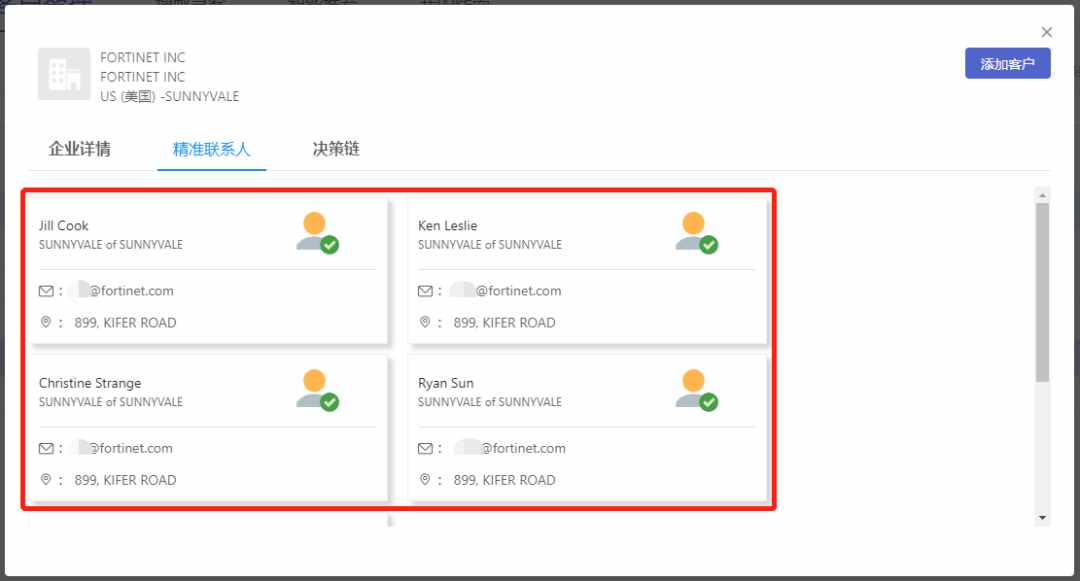Viewport: 1080px width, 581px height.
Task: Select the 精准联系人 tab
Action: 211,149
